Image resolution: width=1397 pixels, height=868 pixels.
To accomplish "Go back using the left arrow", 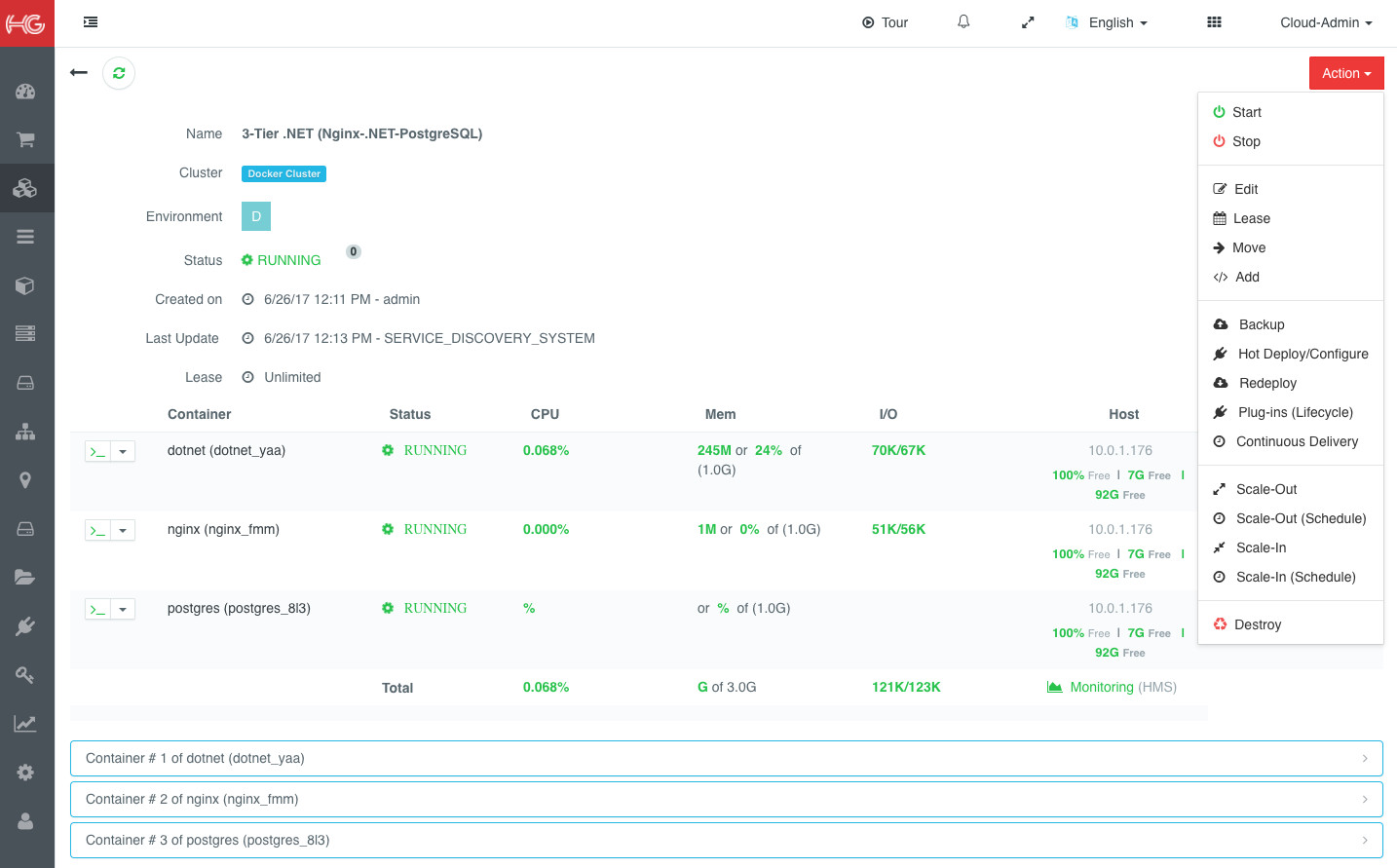I will click(x=79, y=72).
